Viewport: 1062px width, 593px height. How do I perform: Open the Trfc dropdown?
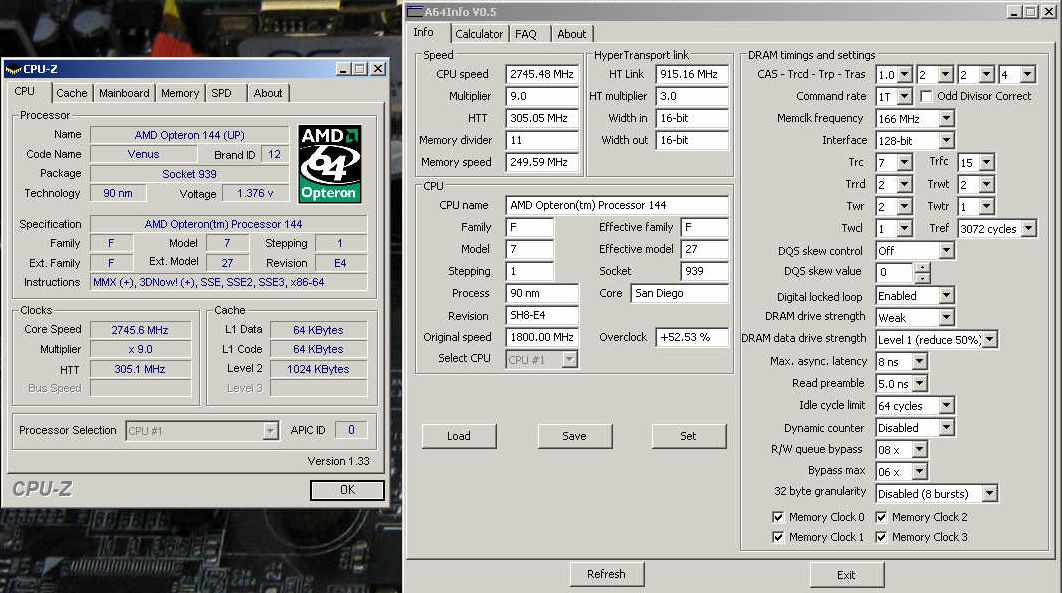click(987, 162)
